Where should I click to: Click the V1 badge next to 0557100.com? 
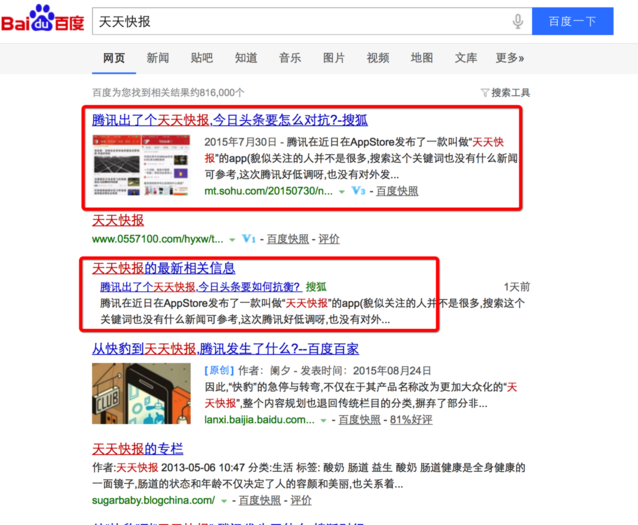point(250,240)
